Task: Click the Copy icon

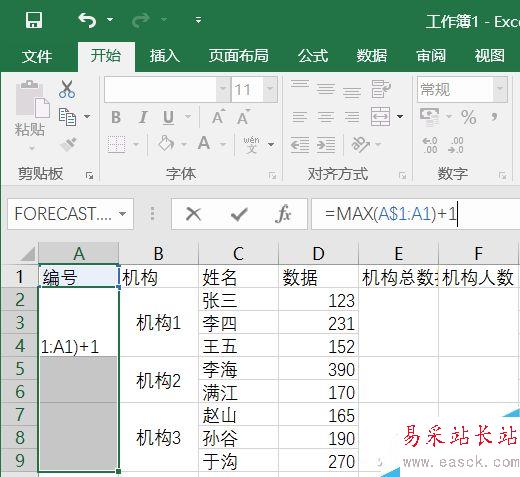Action: click(x=67, y=117)
